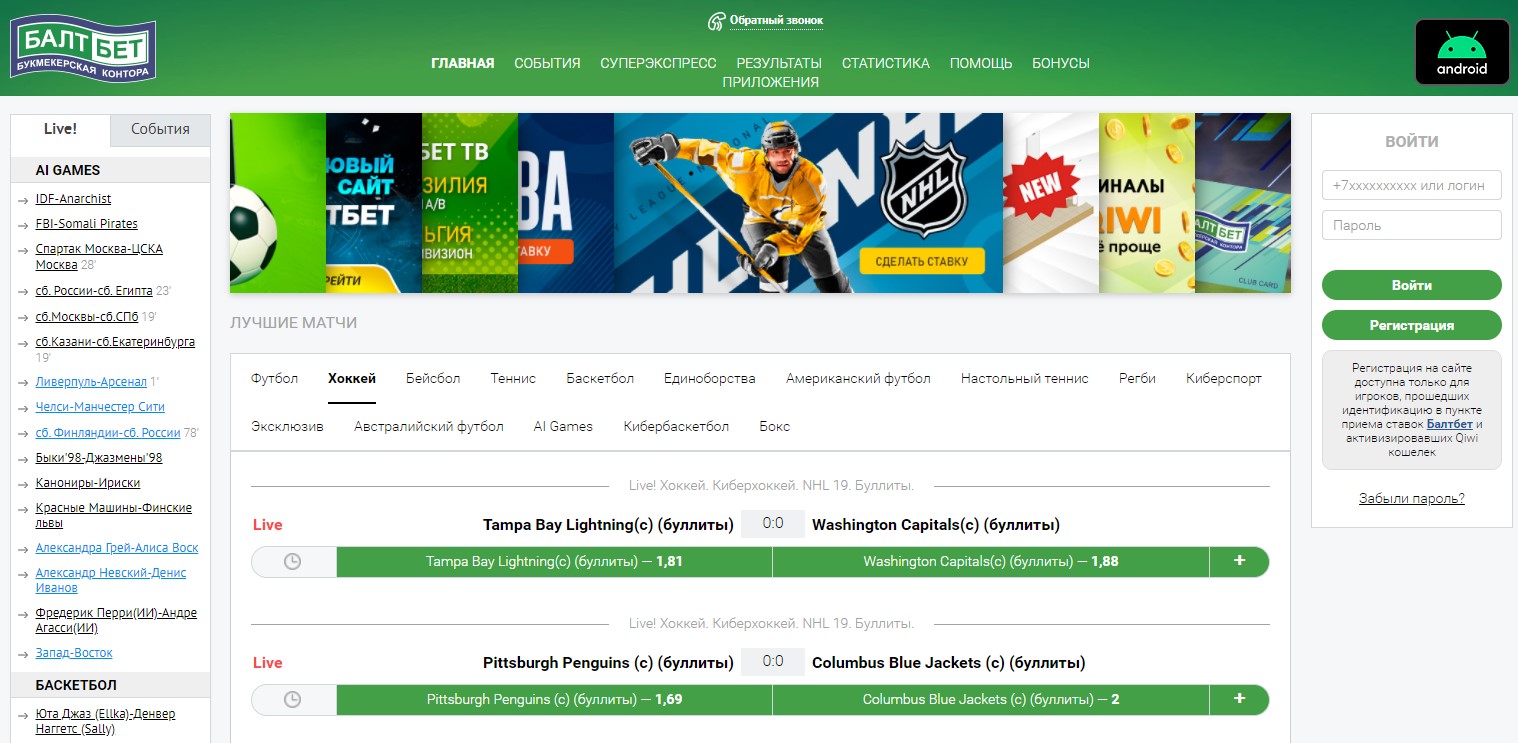
Task: Open Спартак Москва-ЦСКА Москва match
Action: coord(99,257)
